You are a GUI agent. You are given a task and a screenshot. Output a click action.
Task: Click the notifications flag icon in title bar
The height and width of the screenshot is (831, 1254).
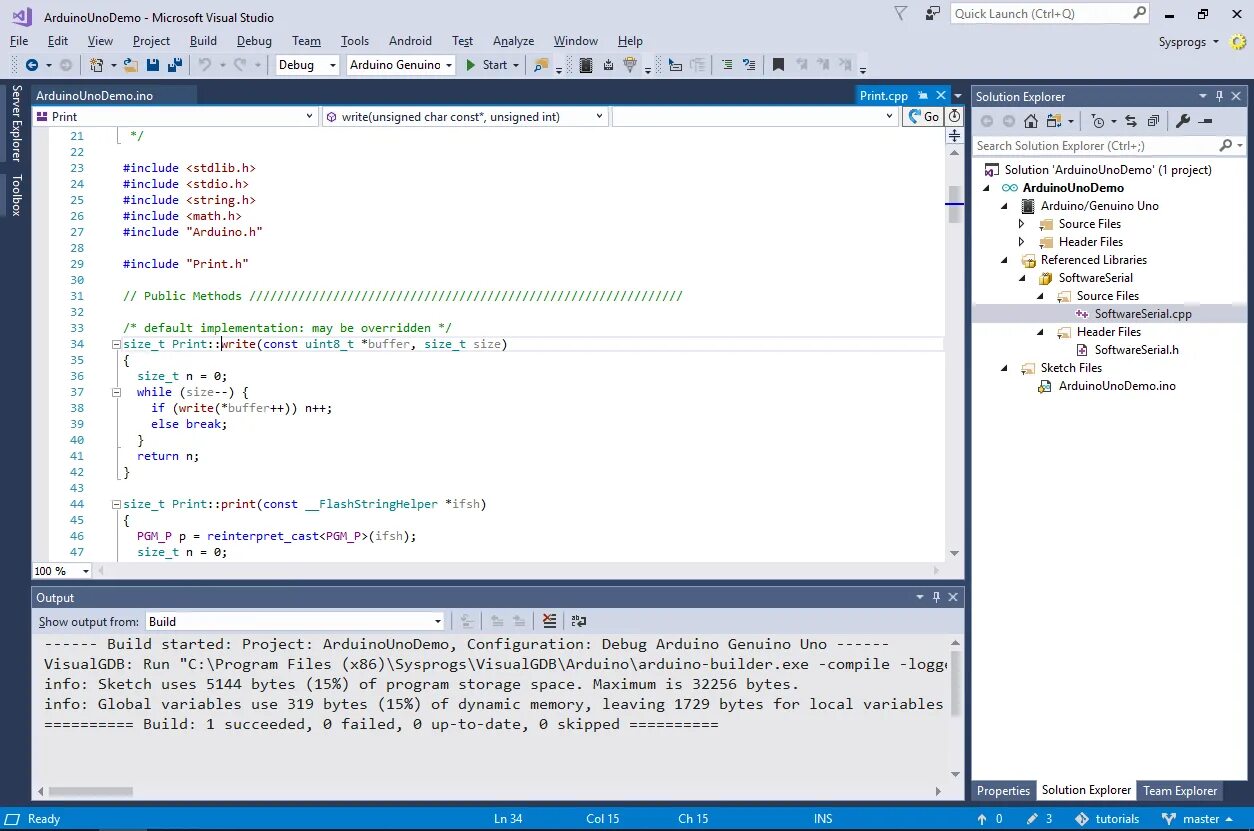901,14
